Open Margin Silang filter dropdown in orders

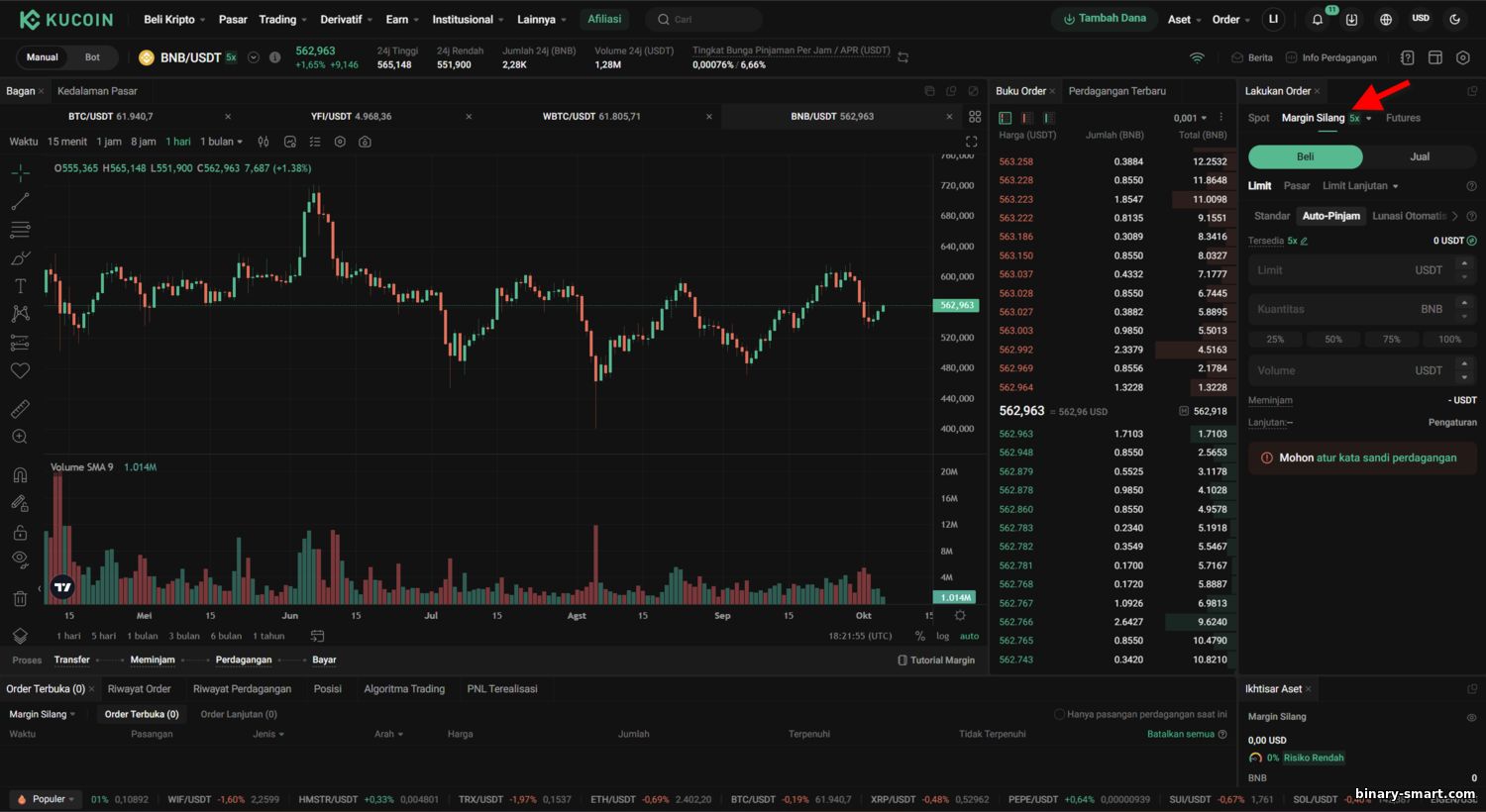tap(42, 714)
